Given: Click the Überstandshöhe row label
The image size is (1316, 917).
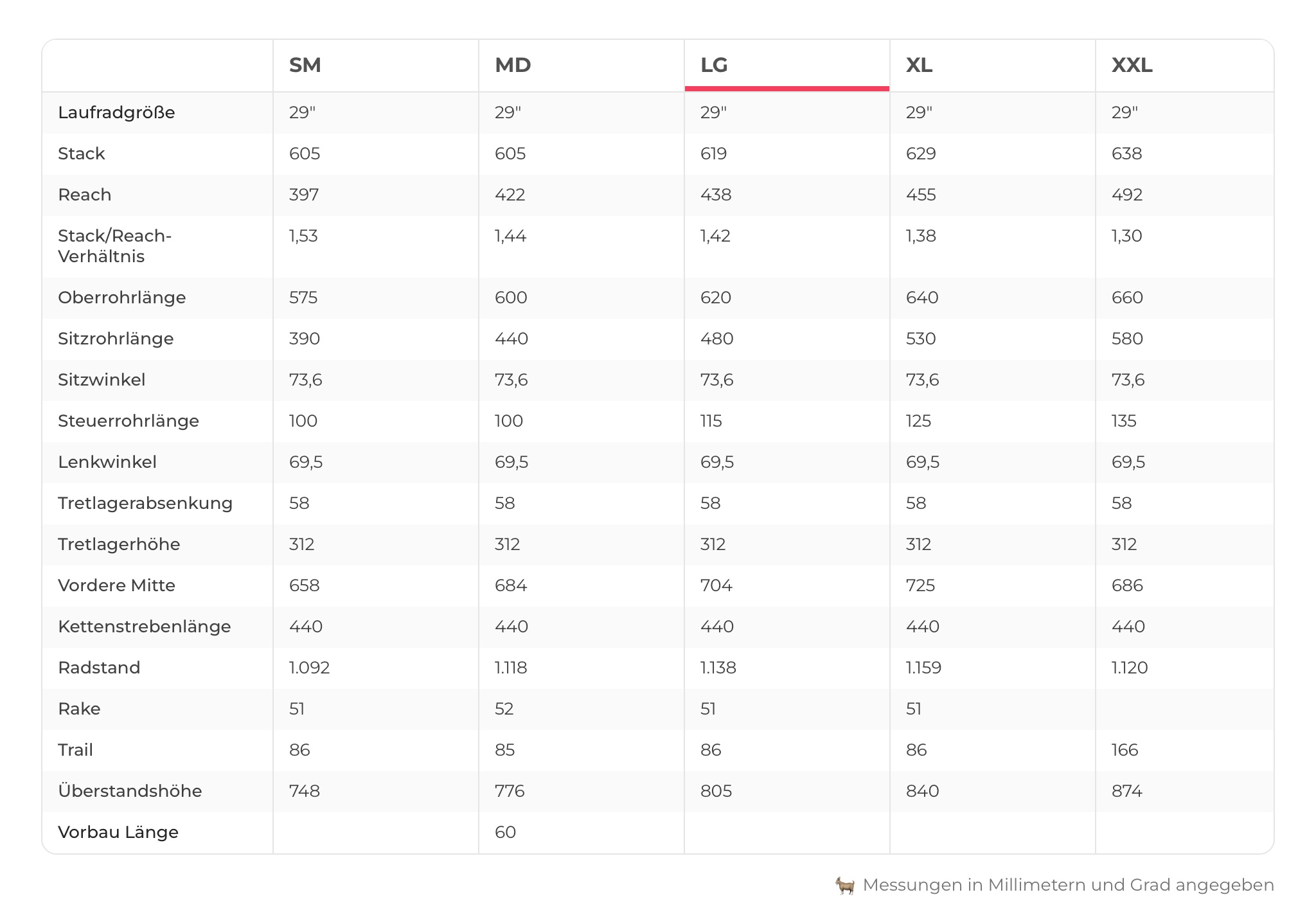Looking at the screenshot, I should click(x=130, y=791).
